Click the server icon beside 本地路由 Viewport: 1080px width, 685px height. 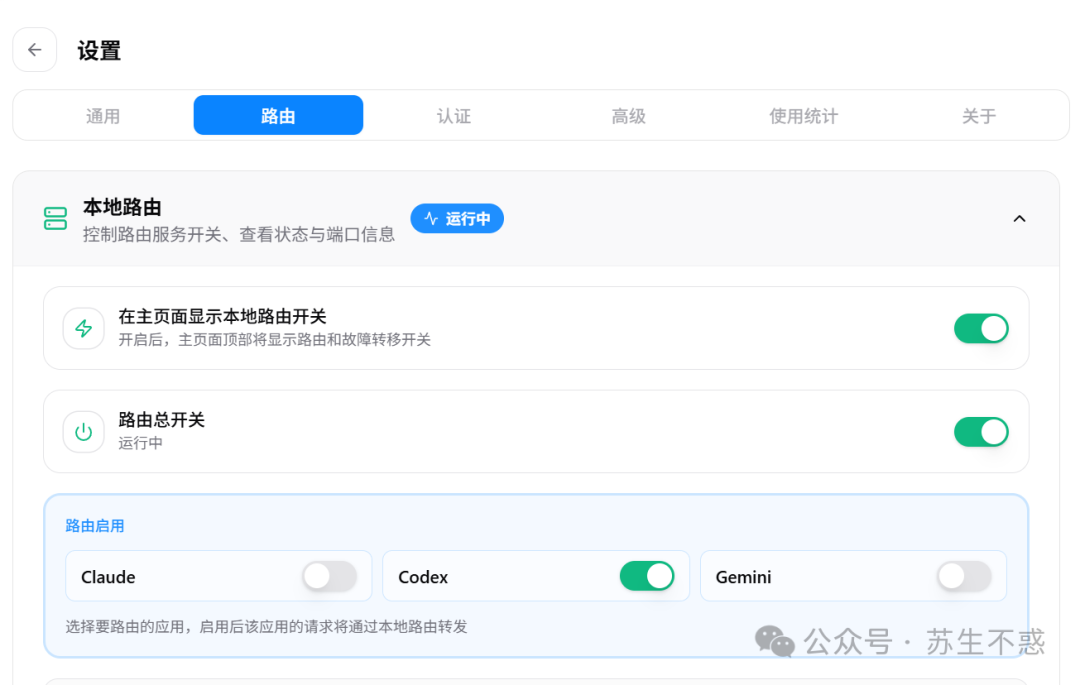tap(55, 218)
